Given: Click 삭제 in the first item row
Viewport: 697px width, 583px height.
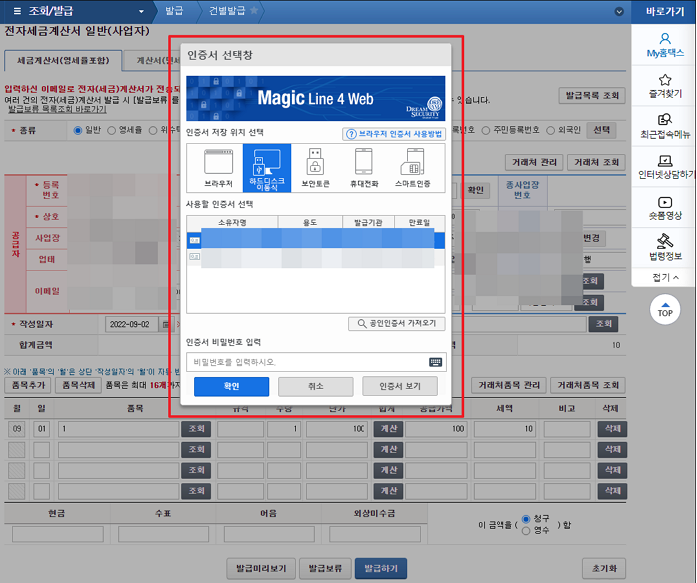Looking at the screenshot, I should pyautogui.click(x=612, y=429).
